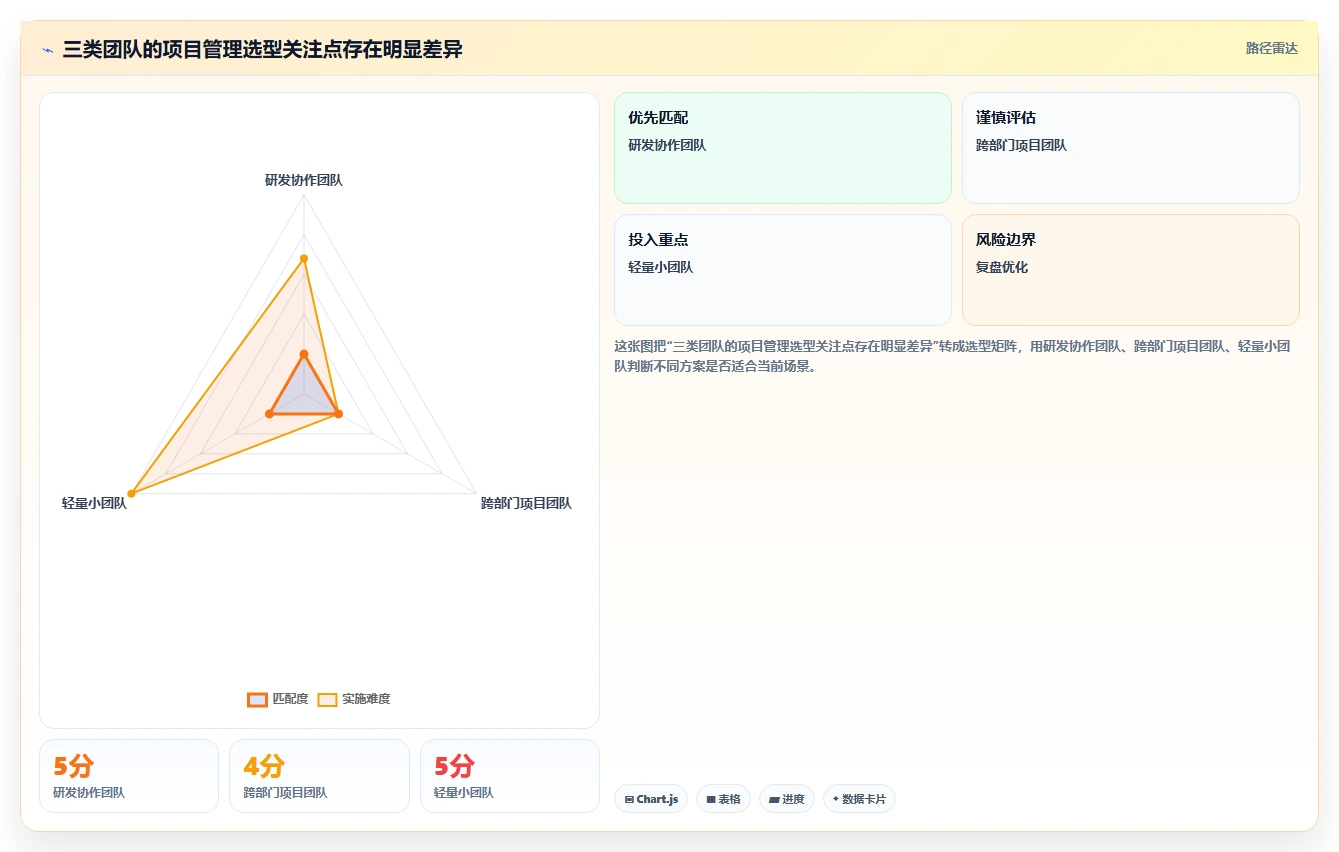The image size is (1339, 852).
Task: Open the 优先匹配 card
Action: pos(783,148)
